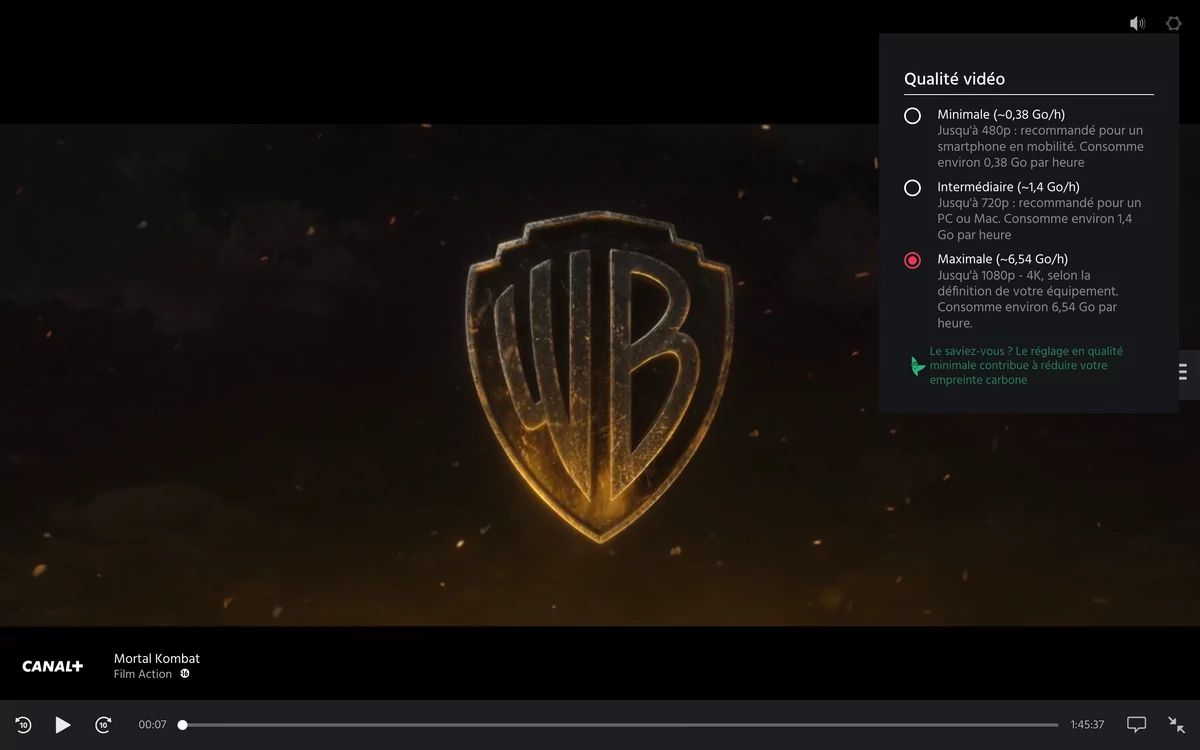Click the "Jusqu'à 720p" description text

tap(1039, 219)
